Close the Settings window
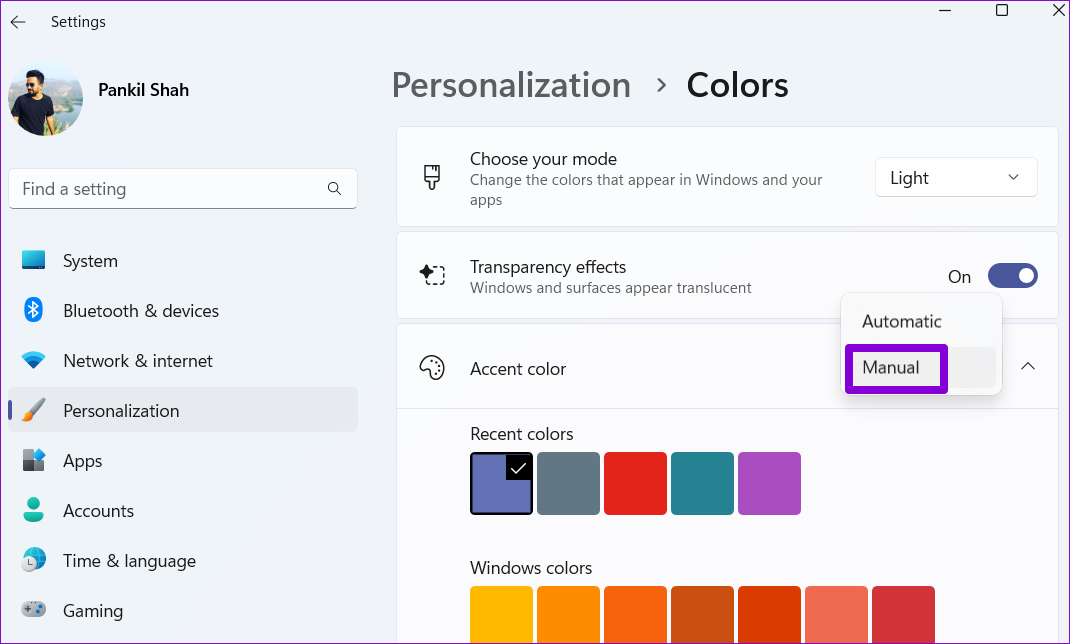 click(1059, 10)
